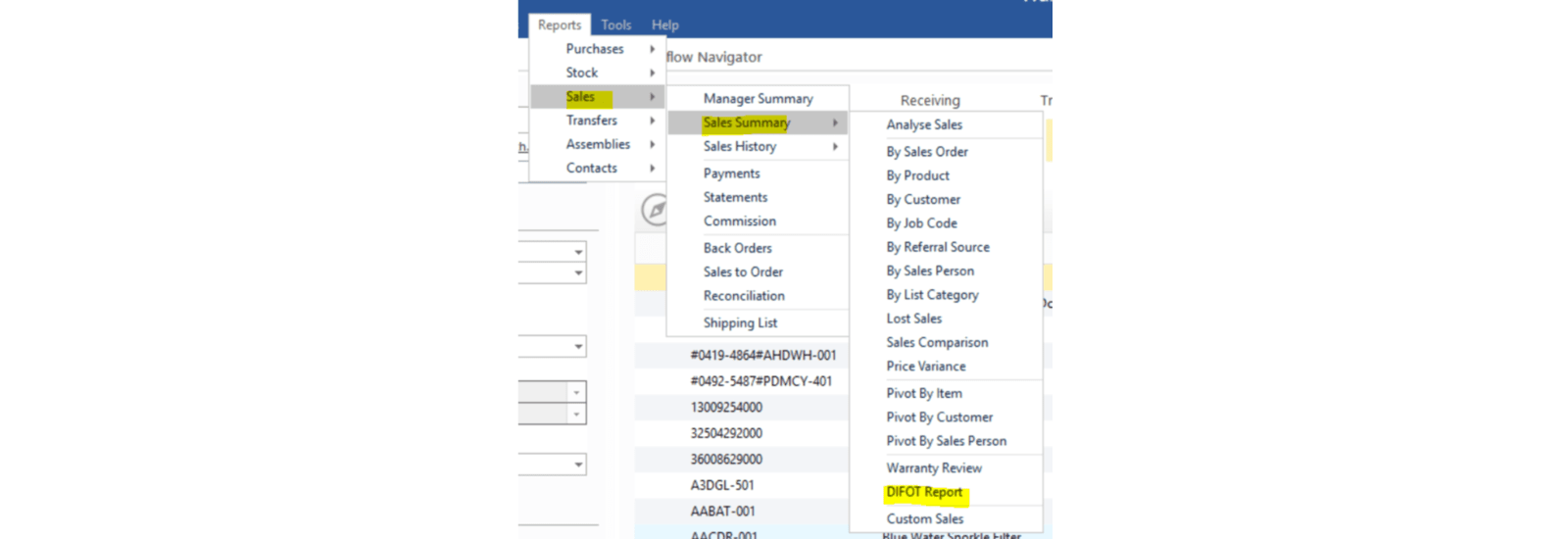The height and width of the screenshot is (539, 1568).
Task: Click the Purchases submenu arrow
Action: pyautogui.click(x=652, y=49)
